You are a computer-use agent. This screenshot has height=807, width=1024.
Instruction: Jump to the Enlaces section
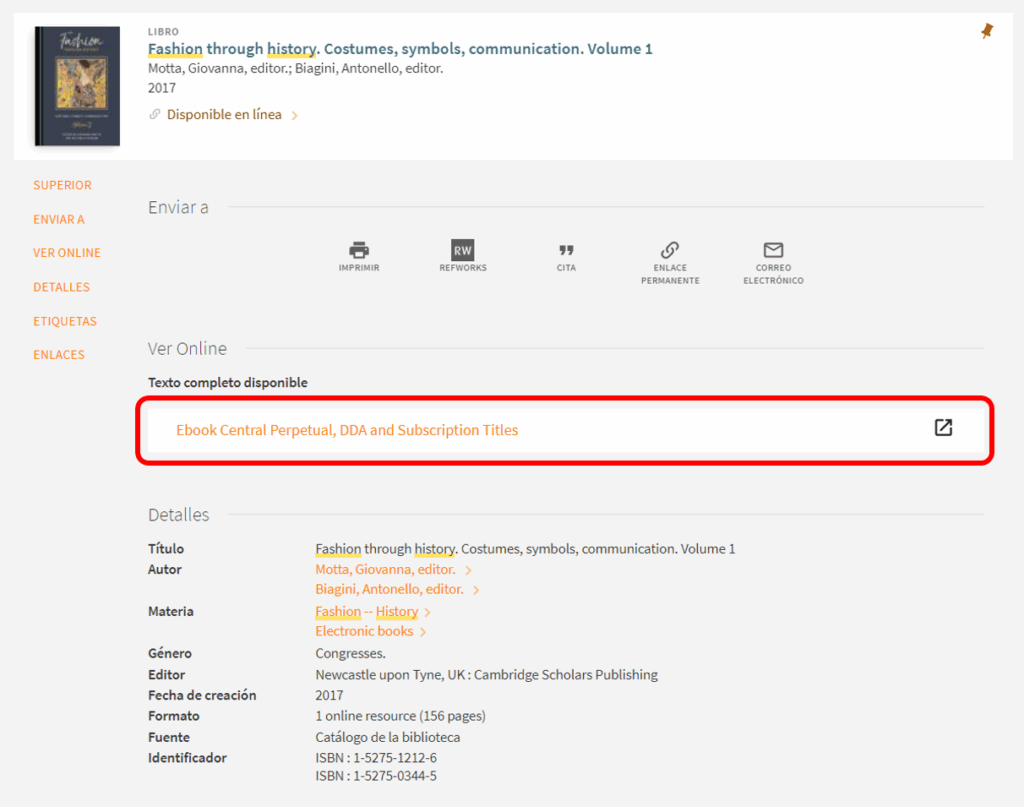pyautogui.click(x=59, y=355)
